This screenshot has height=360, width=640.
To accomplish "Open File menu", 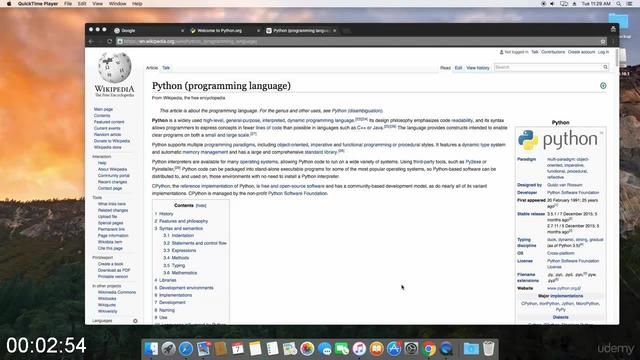I will pos(68,4).
